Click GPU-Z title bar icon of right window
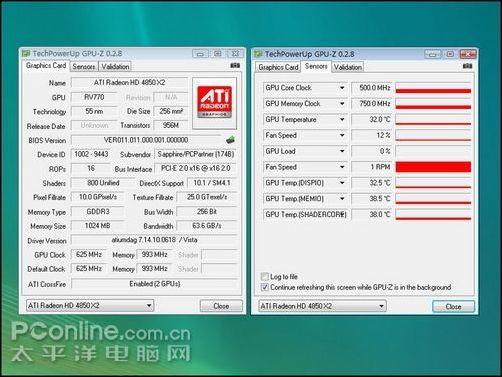Screen dimensions: 502x377 pos(258,54)
